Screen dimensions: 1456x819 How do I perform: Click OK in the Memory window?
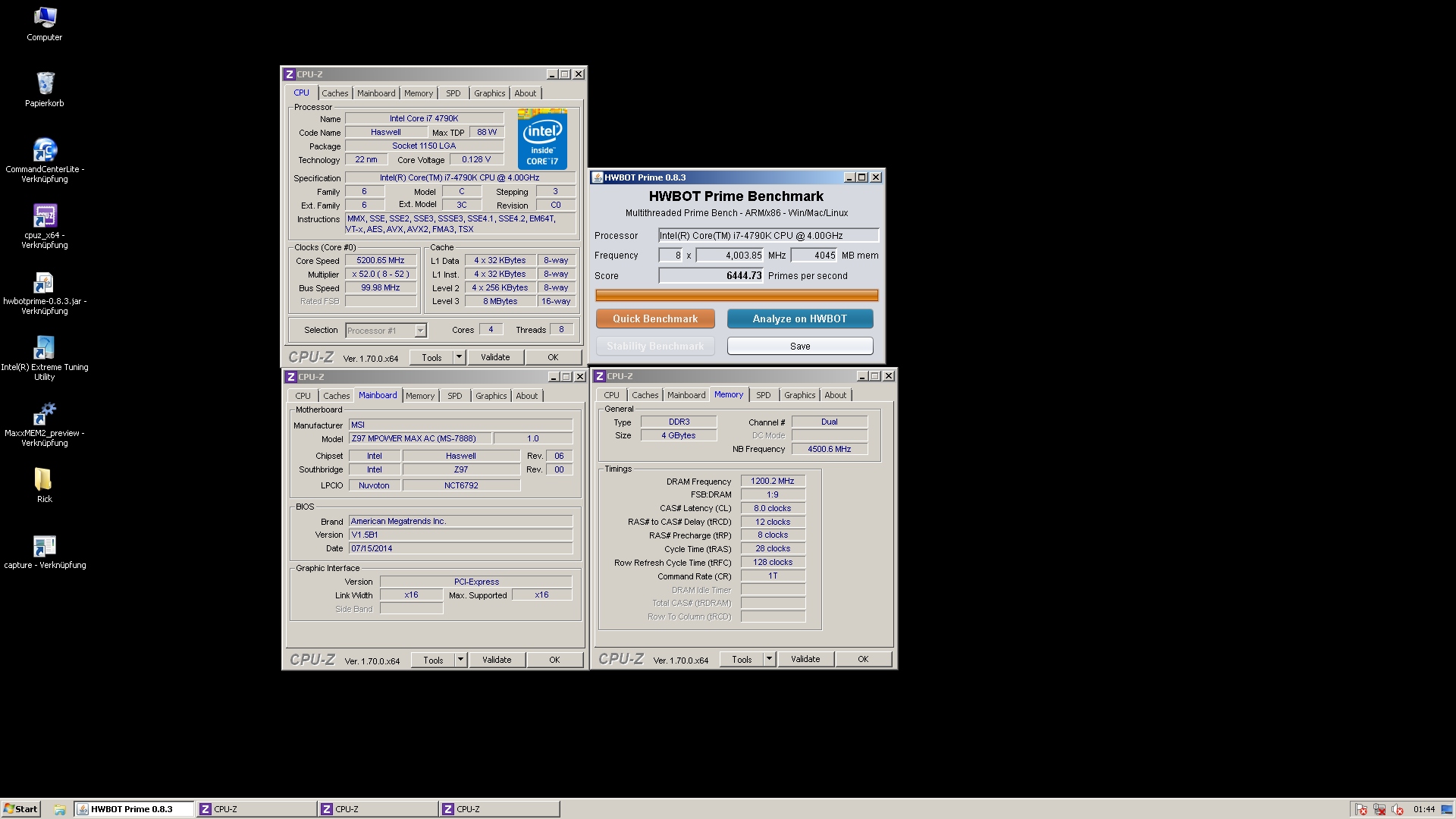click(x=863, y=659)
